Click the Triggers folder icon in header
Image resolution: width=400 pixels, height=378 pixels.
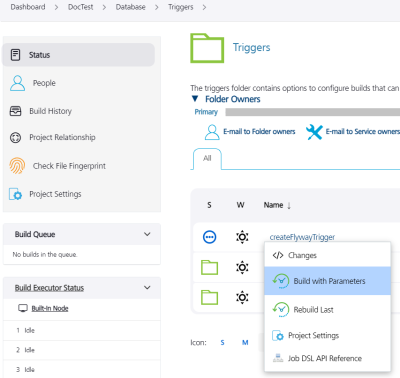click(207, 48)
